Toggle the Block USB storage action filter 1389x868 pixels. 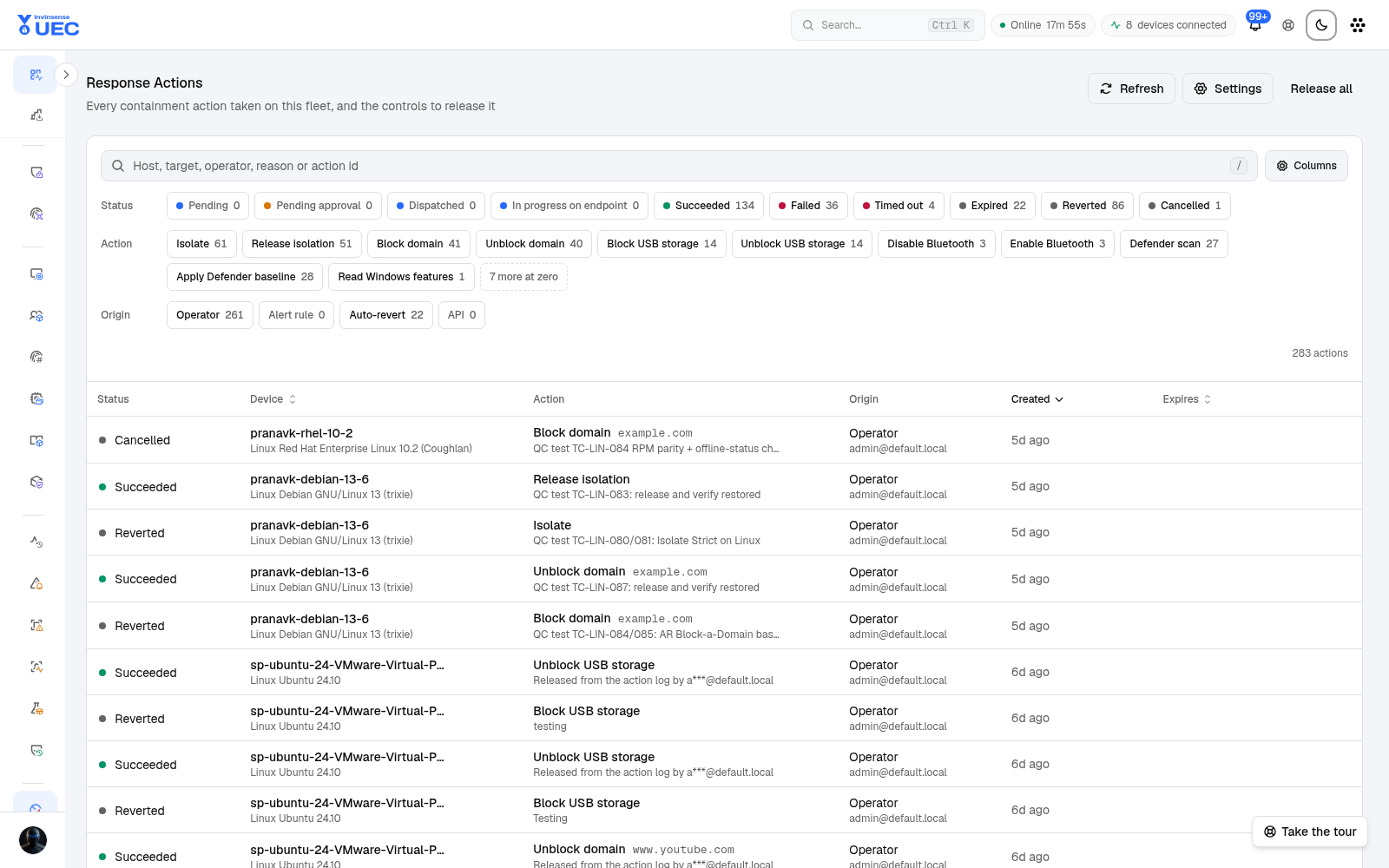point(662,244)
